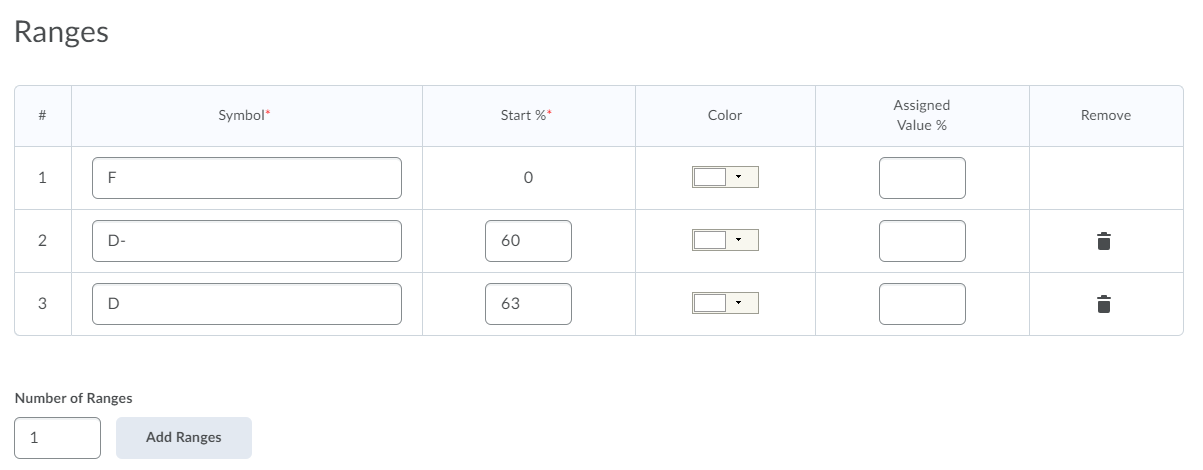
Task: Click the symbol field in row 3
Action: 246,304
